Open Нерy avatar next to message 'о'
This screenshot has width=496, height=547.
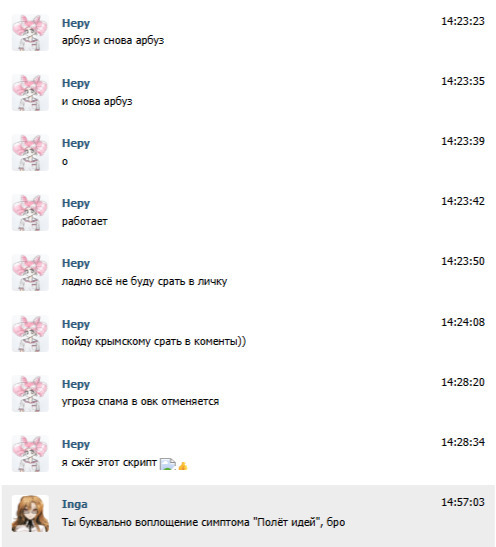(30, 152)
